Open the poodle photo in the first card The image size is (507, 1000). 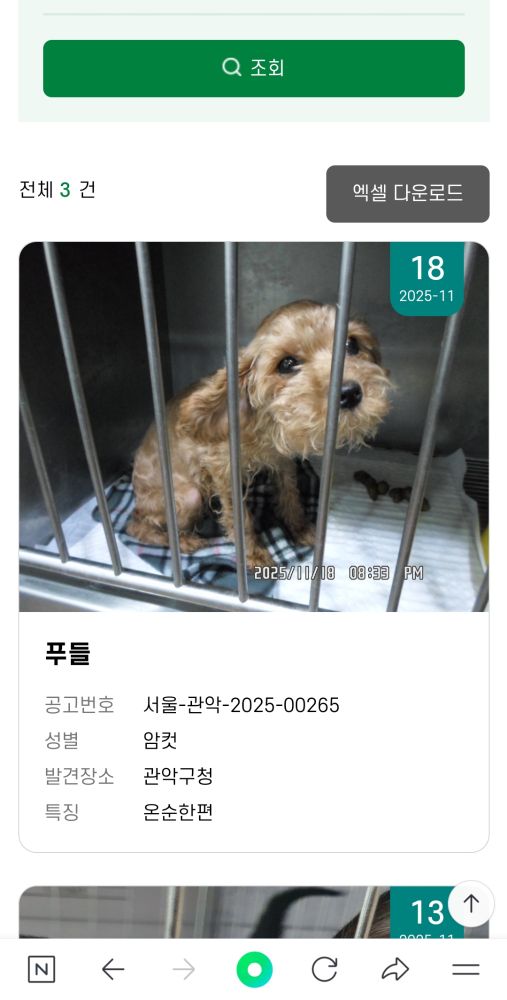tap(254, 427)
